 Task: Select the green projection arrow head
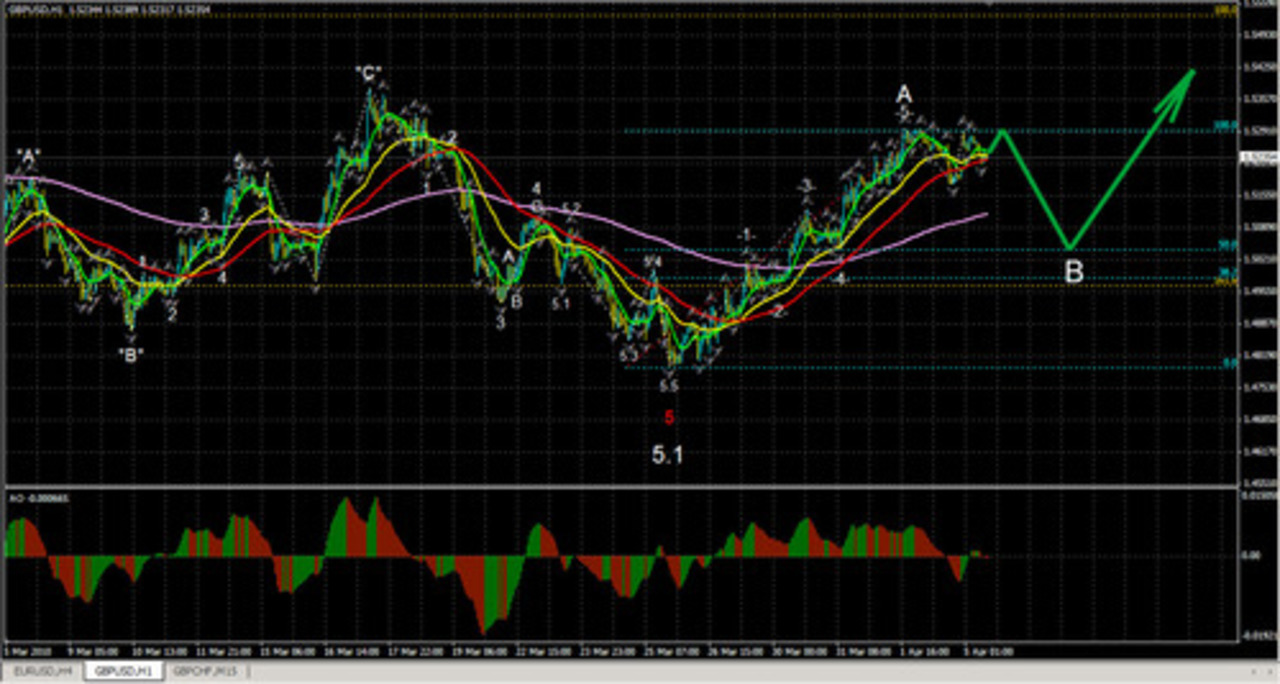[x=1182, y=84]
